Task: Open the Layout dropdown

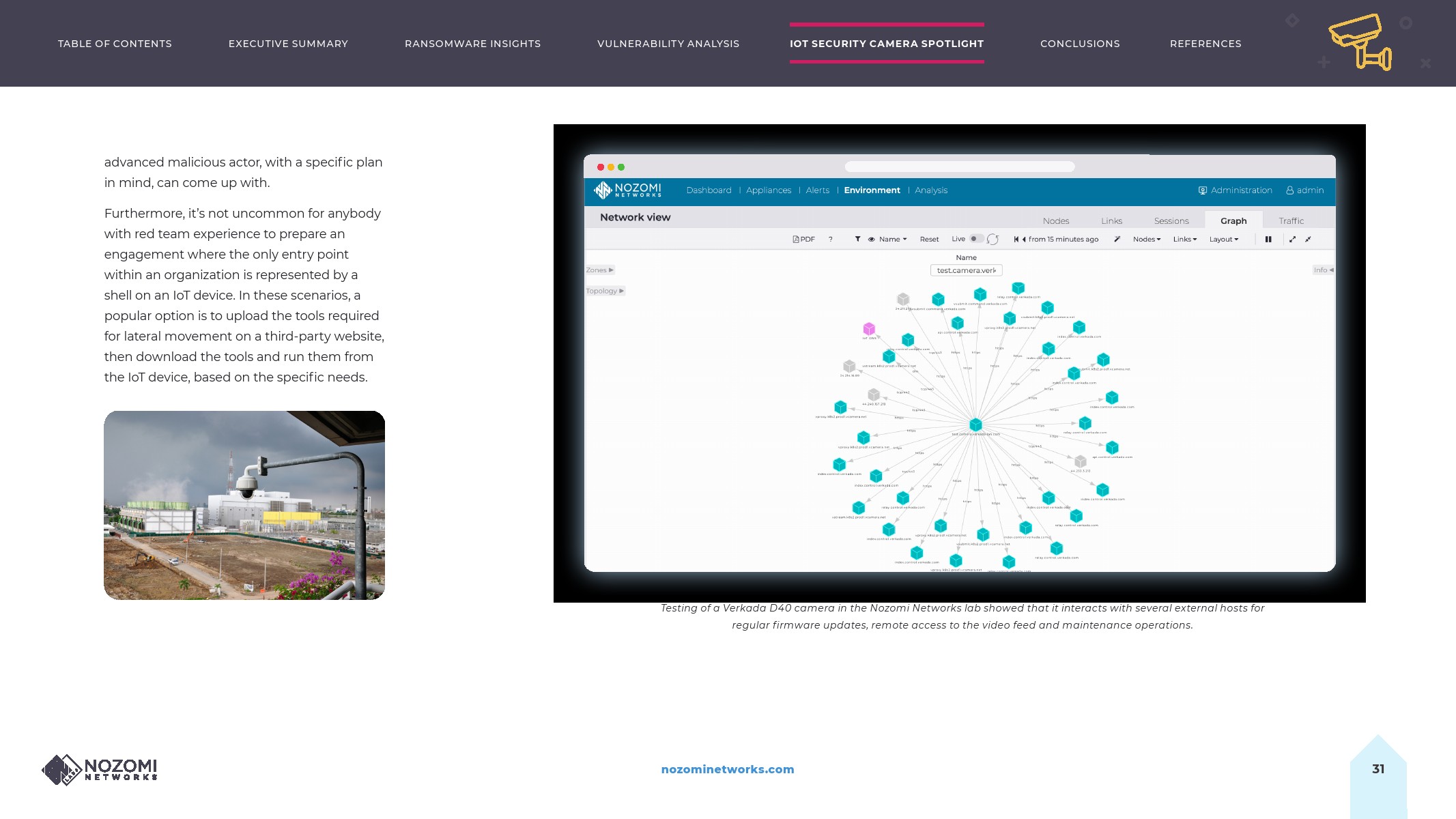Action: (x=1223, y=240)
